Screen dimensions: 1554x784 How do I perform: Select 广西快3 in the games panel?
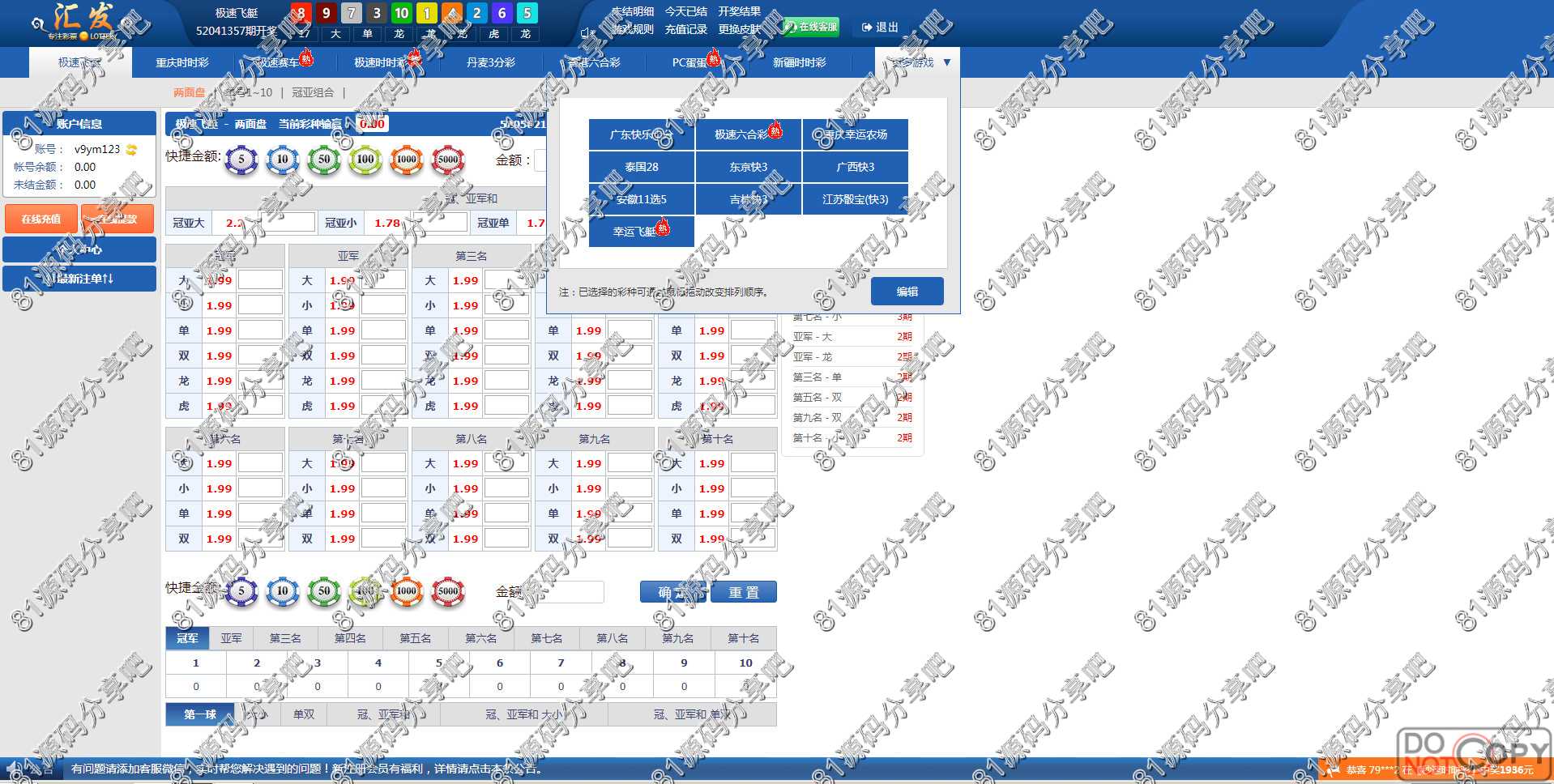855,167
